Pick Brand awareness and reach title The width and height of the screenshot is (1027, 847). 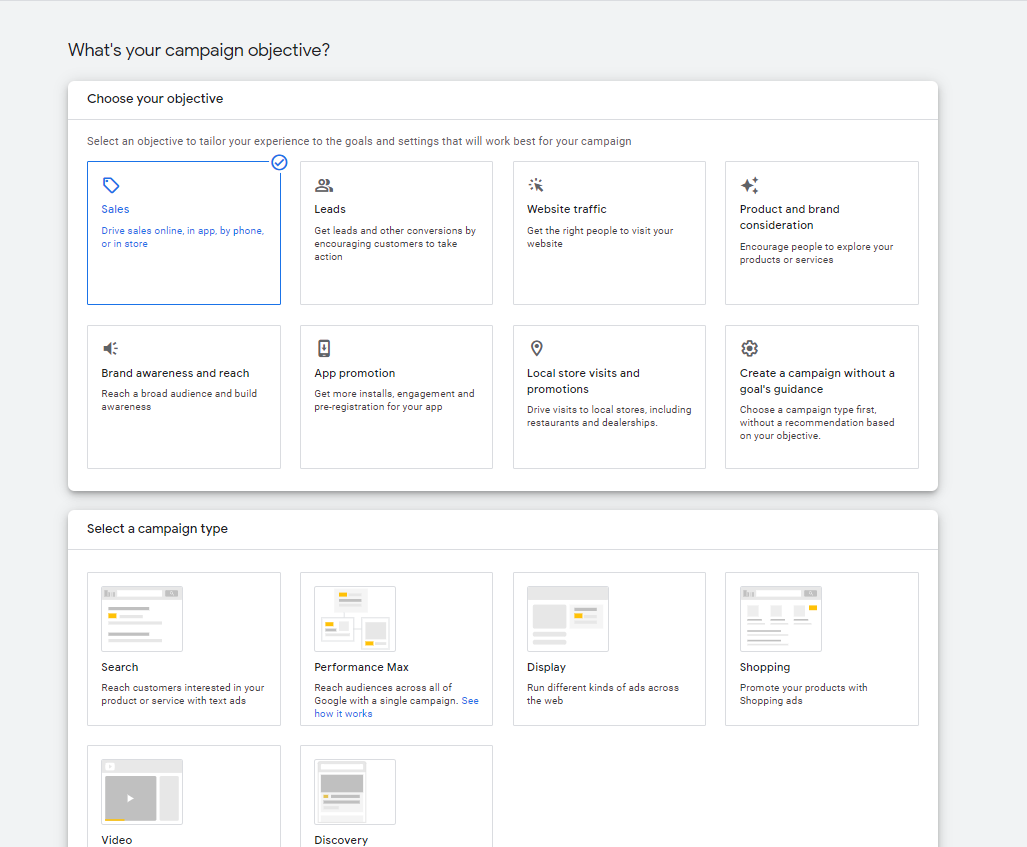(x=175, y=373)
